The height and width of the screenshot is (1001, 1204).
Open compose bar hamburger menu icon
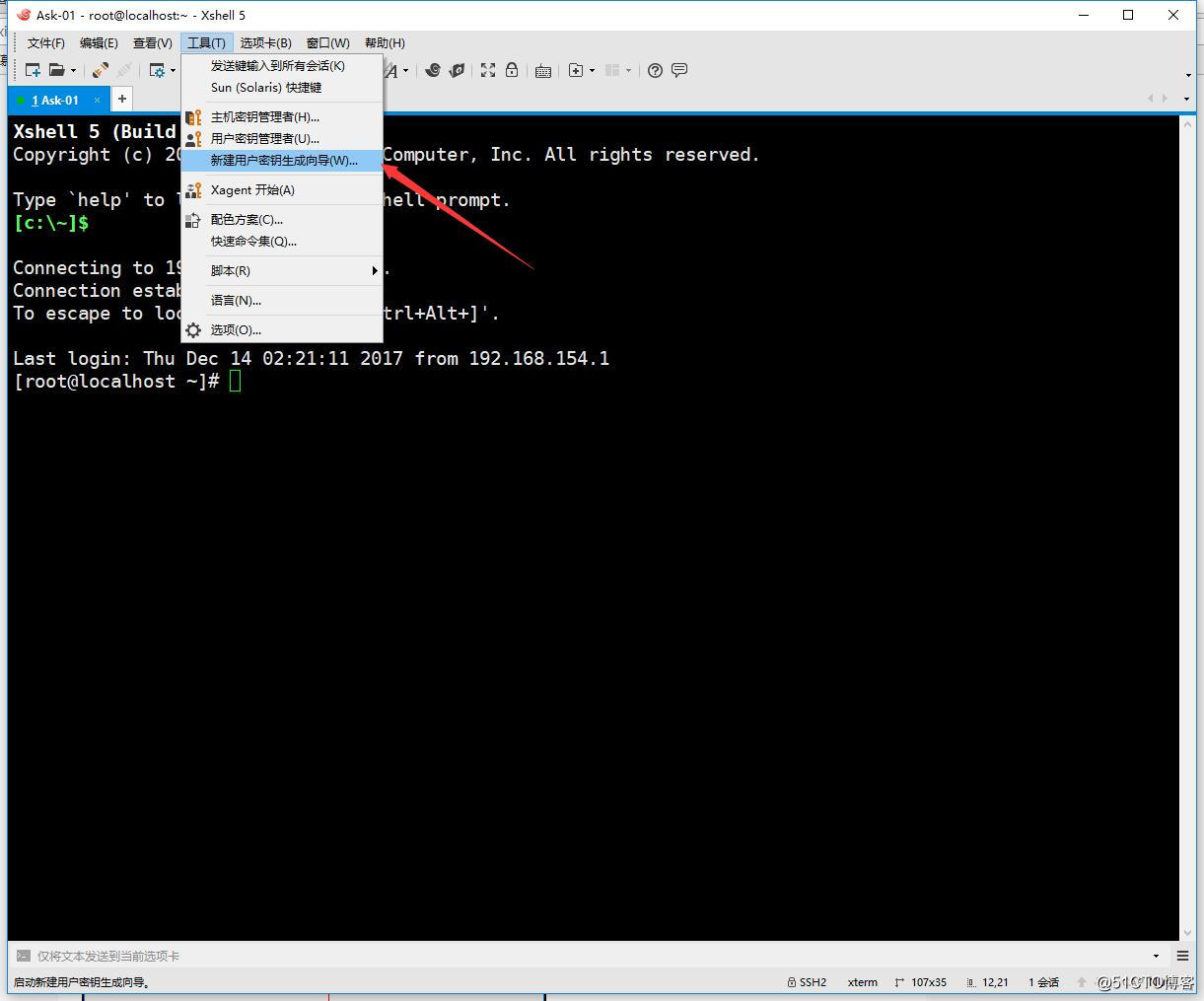(x=1182, y=956)
